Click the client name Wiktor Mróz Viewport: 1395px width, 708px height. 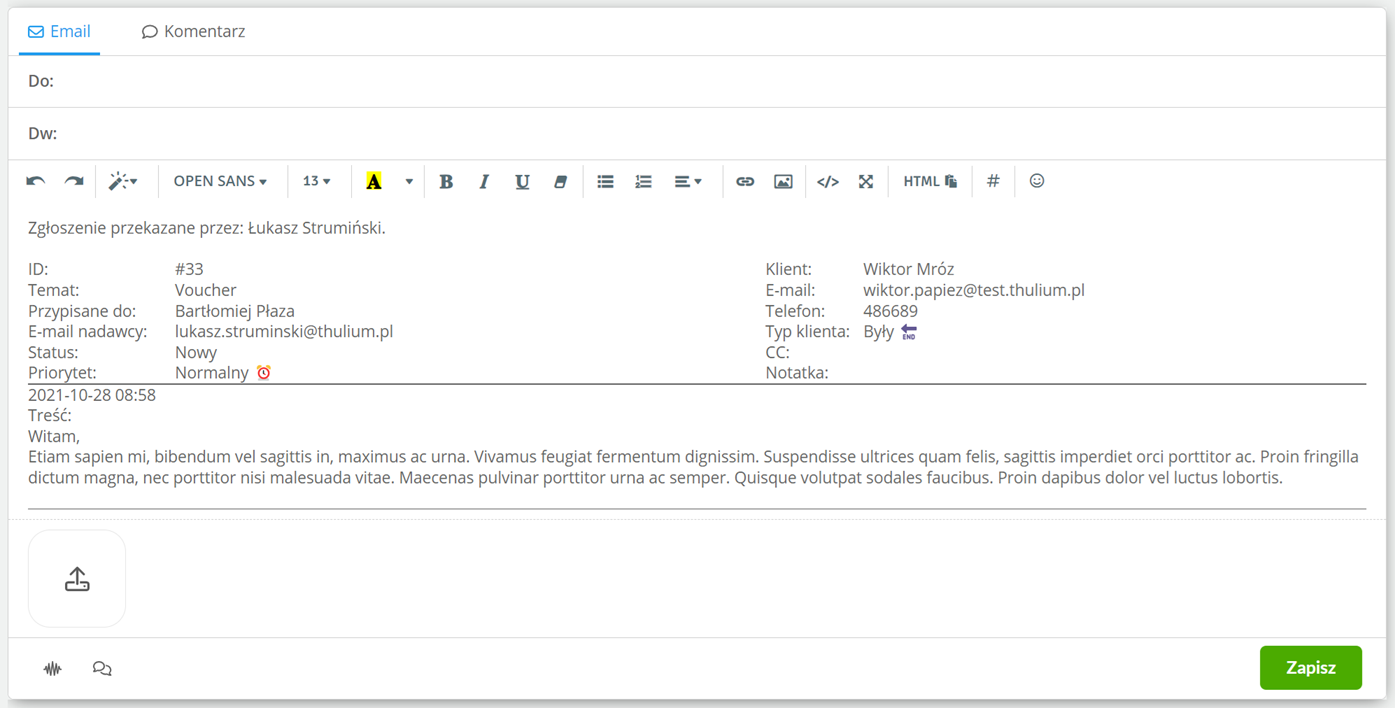pyautogui.click(x=909, y=269)
